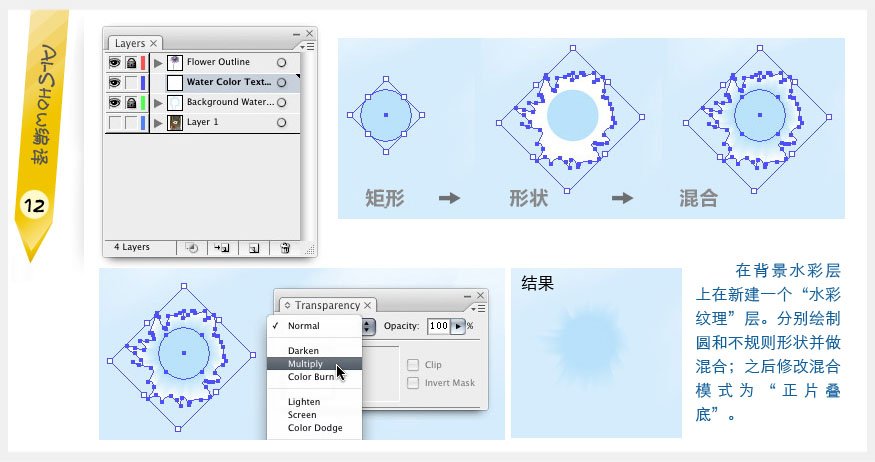Toggle visibility eye of Flower Outline layer

point(114,62)
